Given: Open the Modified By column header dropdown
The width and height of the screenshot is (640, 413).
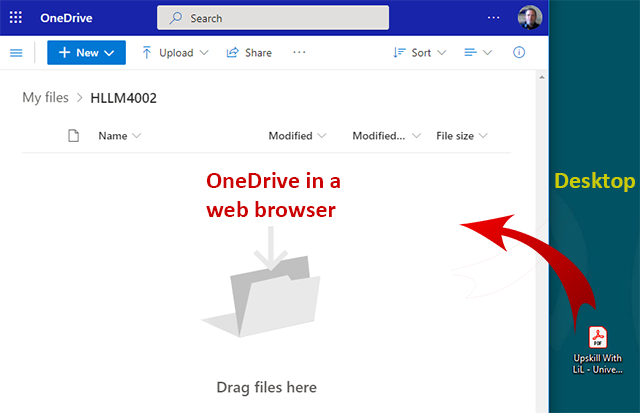Looking at the screenshot, I should 386,136.
